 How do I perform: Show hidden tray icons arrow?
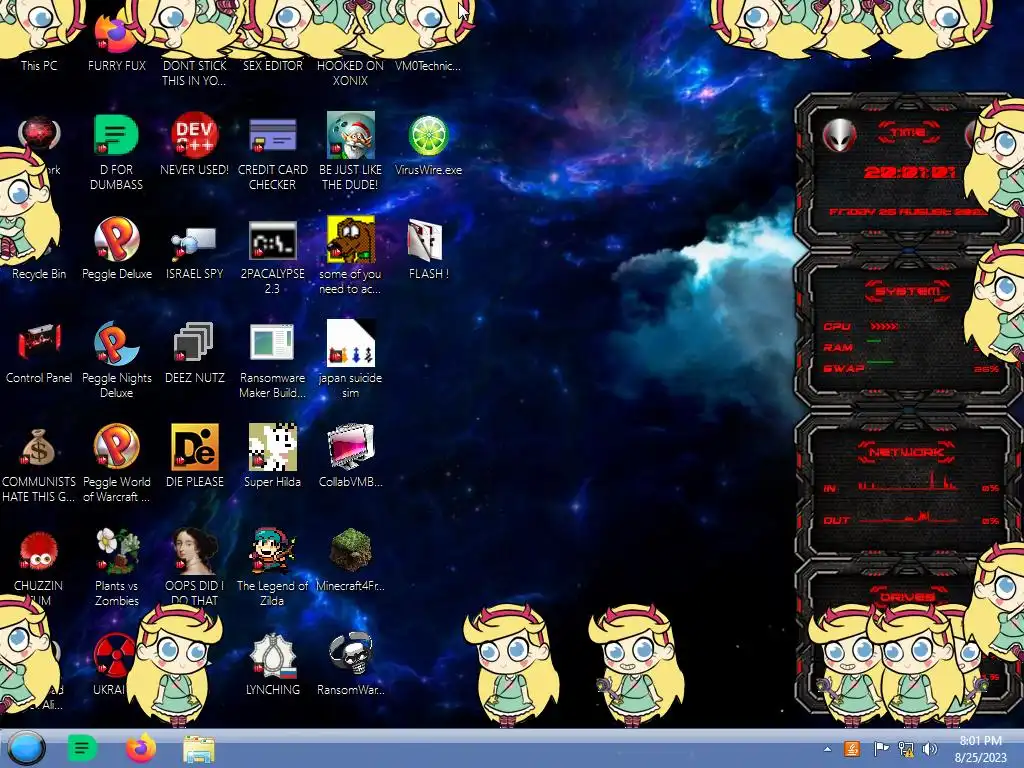tap(827, 750)
